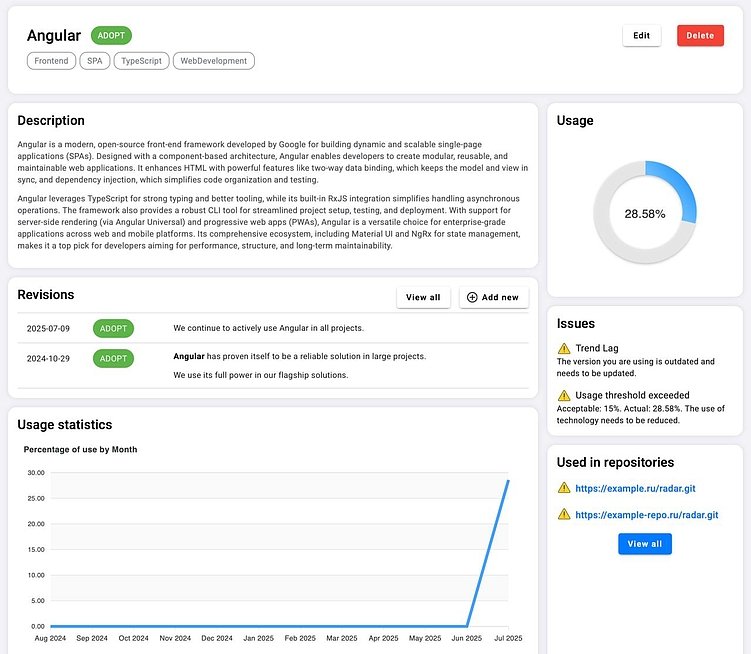Select the TypeScript tag chip

[x=141, y=61]
